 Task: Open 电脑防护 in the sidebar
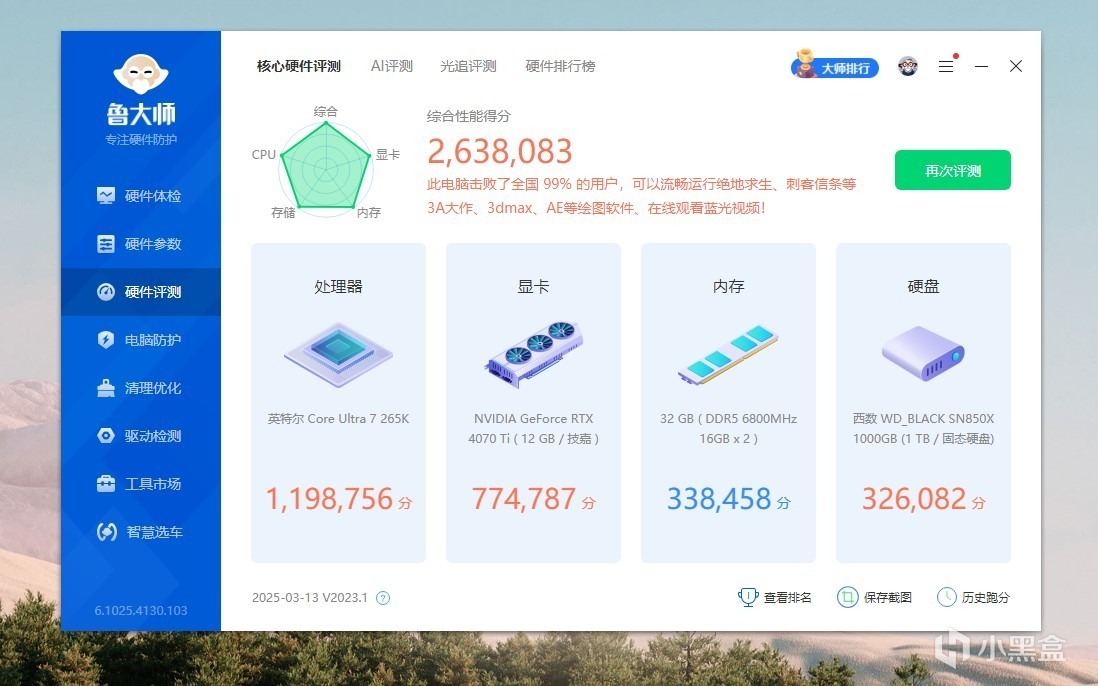click(140, 340)
